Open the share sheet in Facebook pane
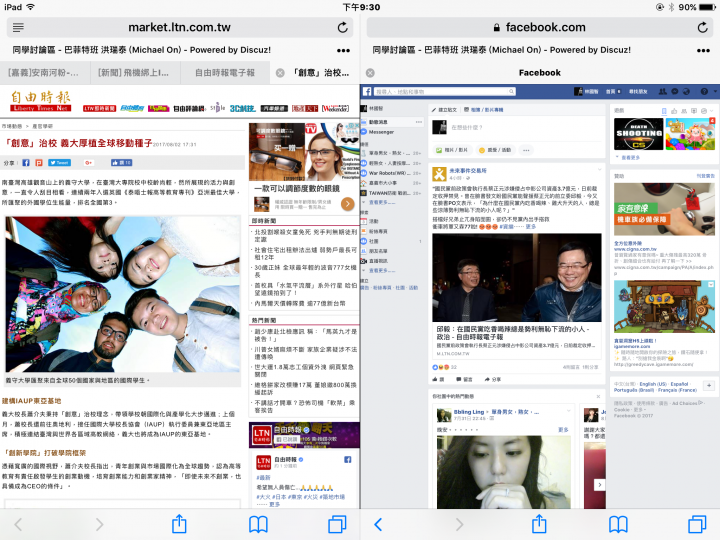Image resolution: width=720 pixels, height=540 pixels. point(539,523)
